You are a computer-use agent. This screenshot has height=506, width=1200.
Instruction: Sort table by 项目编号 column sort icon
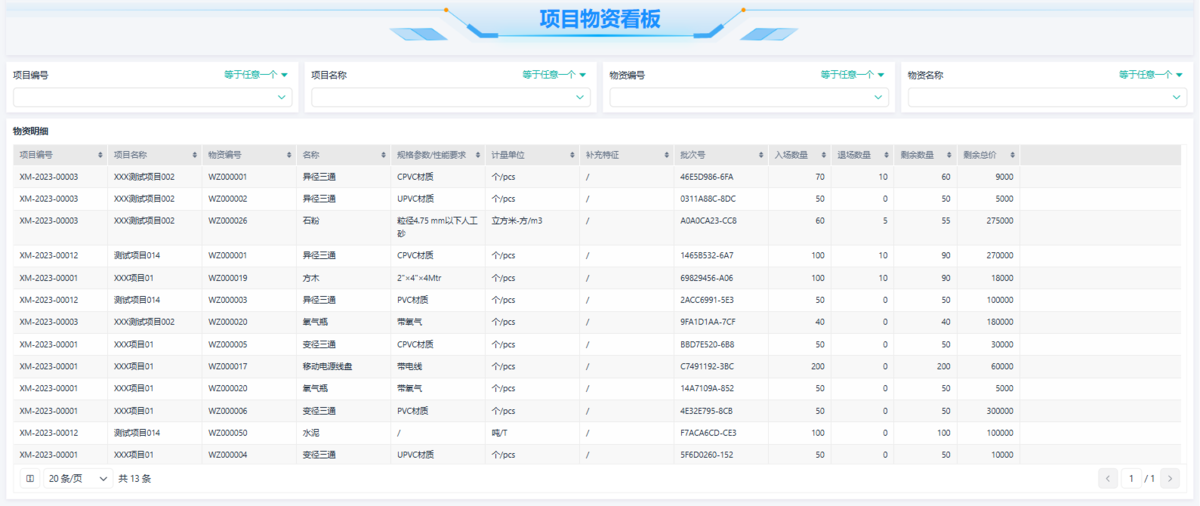pyautogui.click(x=100, y=155)
